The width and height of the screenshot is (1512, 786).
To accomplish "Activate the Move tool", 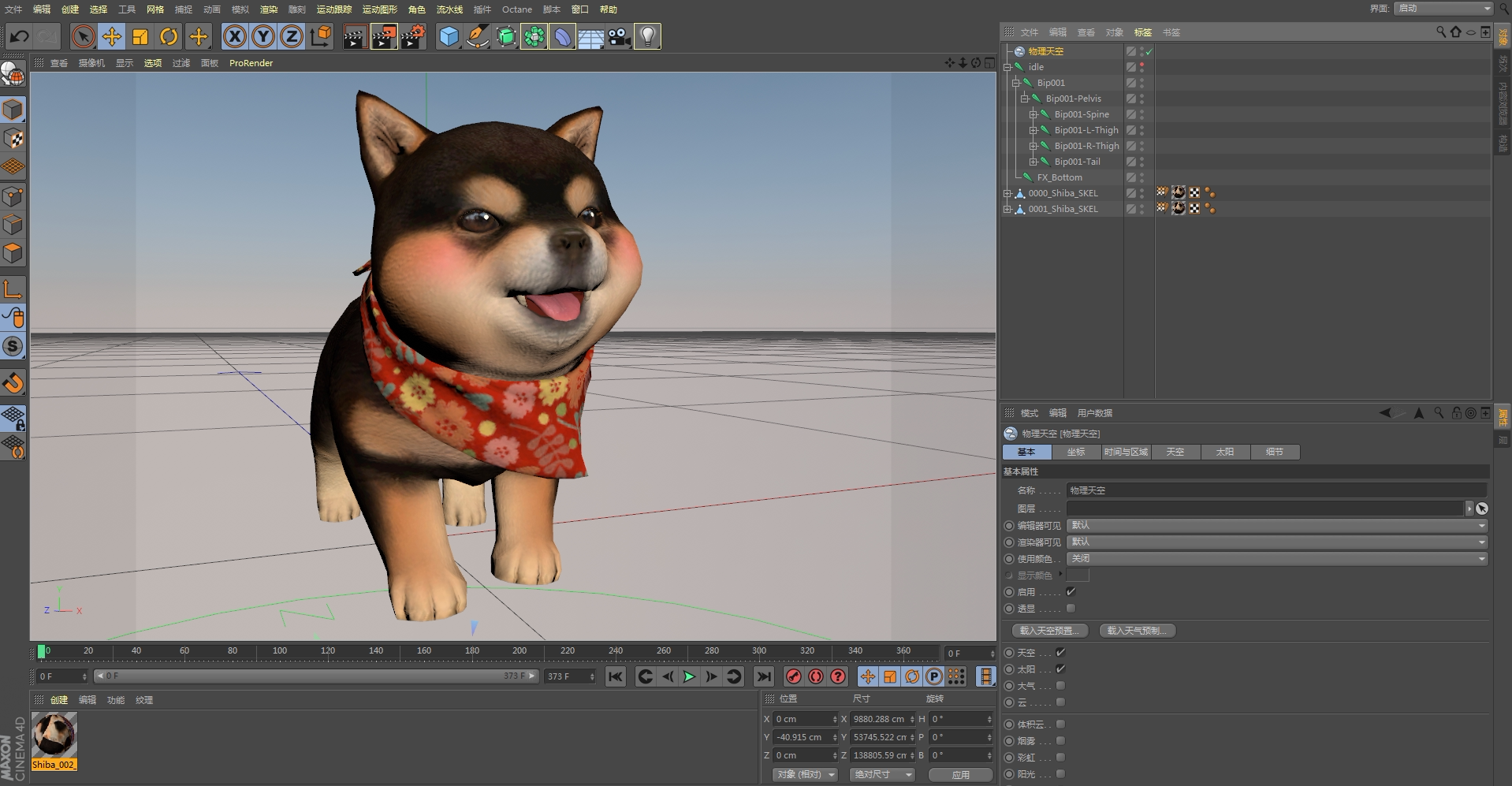I will (x=112, y=36).
